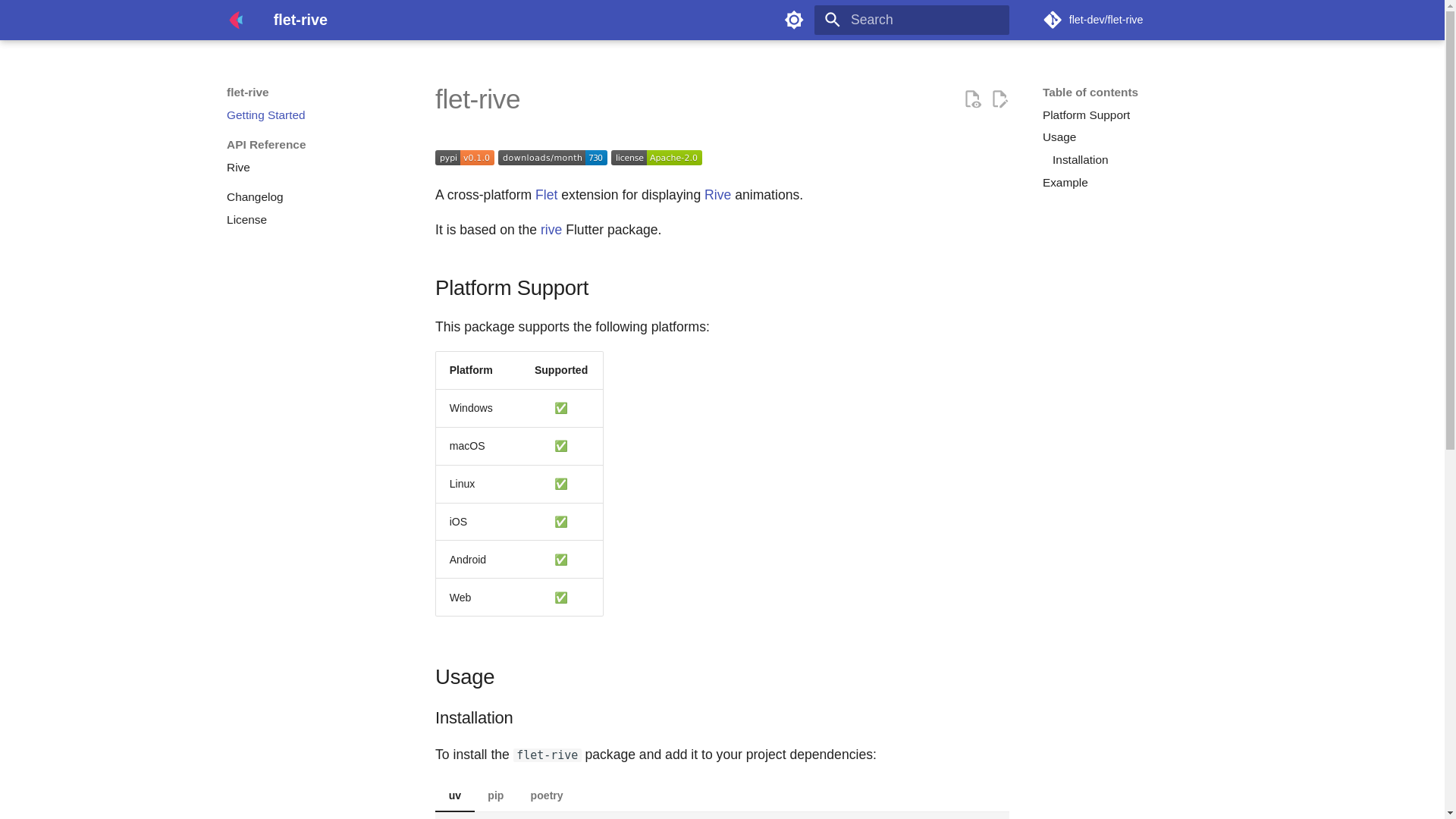Viewport: 1456px width, 819px height.
Task: Jump to Platform Support in contents
Action: (1086, 115)
